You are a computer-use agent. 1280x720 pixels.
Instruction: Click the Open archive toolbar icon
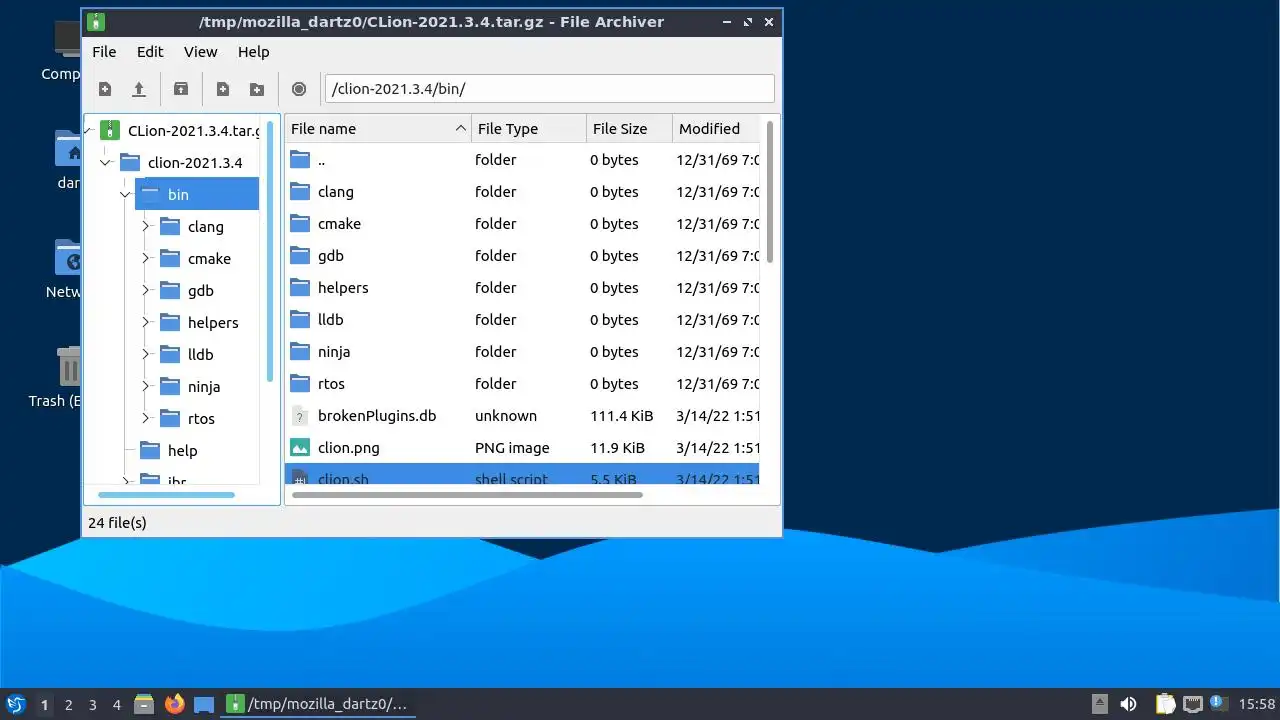139,89
